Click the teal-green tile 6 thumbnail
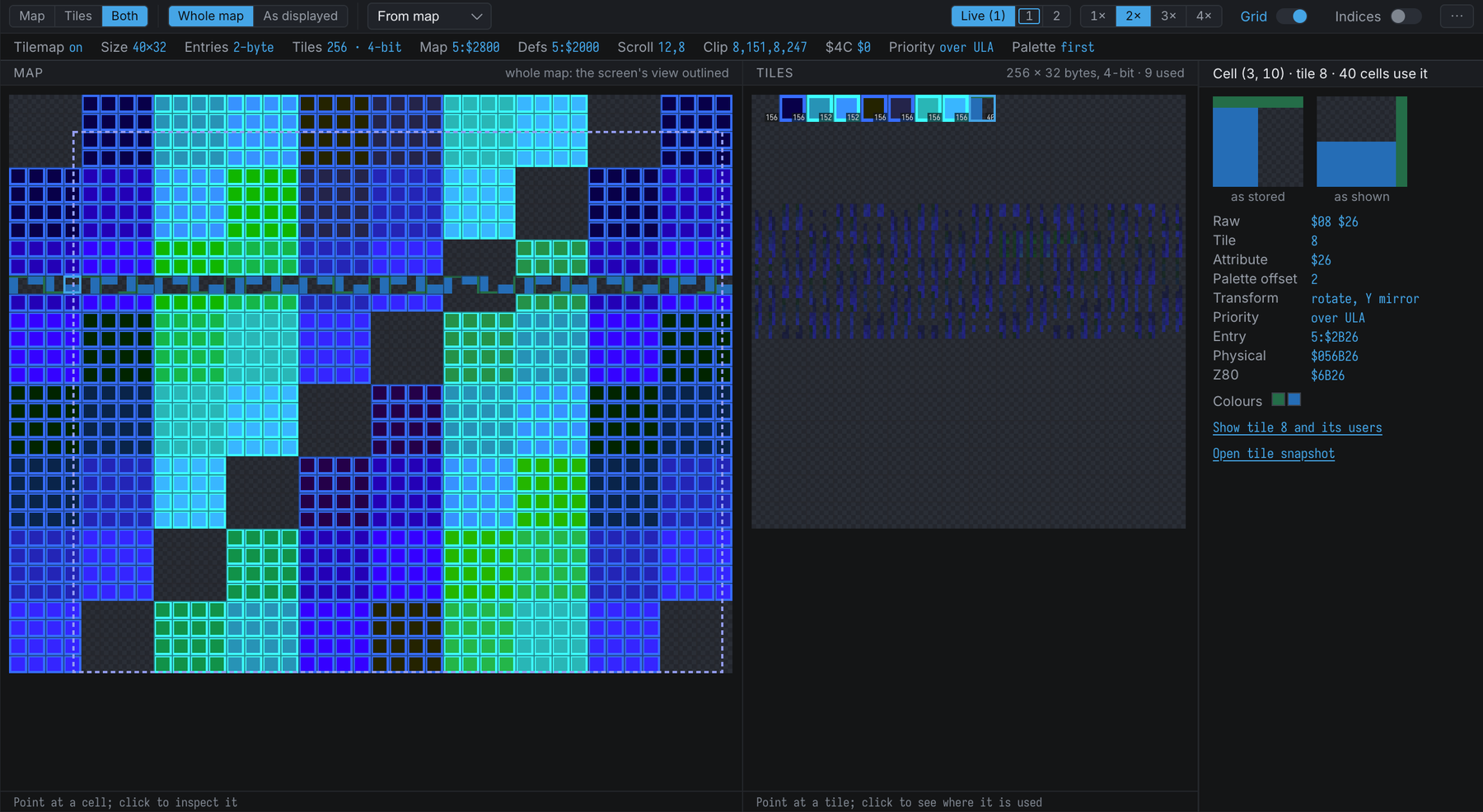1483x812 pixels. [928, 109]
